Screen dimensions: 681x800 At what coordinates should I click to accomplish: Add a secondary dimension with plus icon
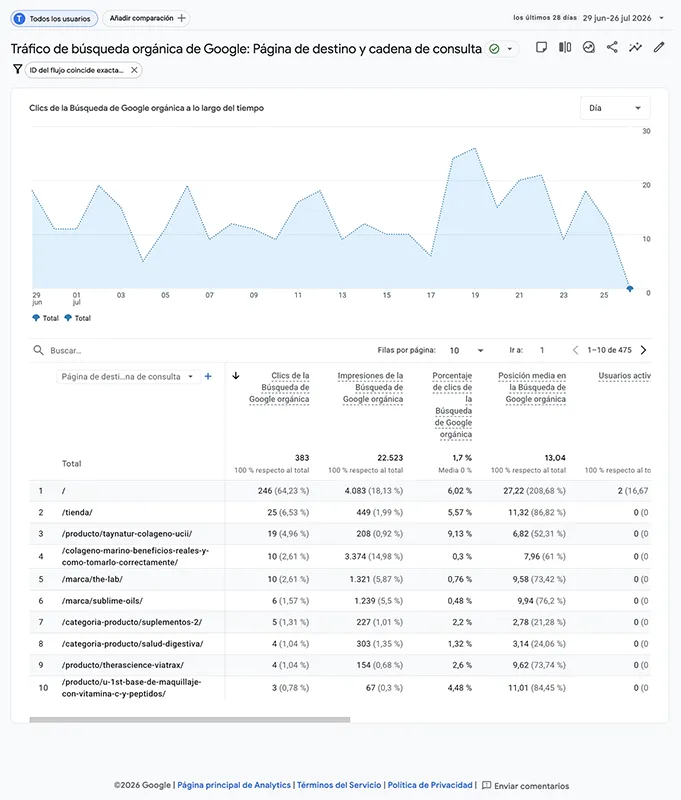pos(208,377)
